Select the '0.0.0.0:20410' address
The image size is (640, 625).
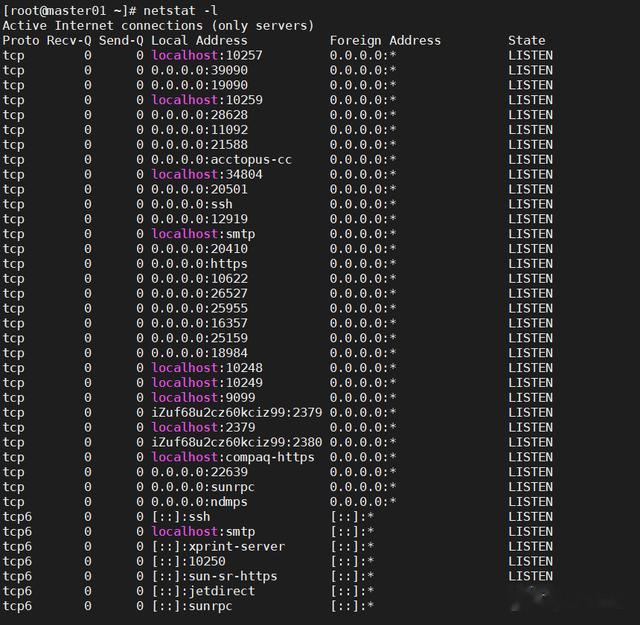(199, 249)
